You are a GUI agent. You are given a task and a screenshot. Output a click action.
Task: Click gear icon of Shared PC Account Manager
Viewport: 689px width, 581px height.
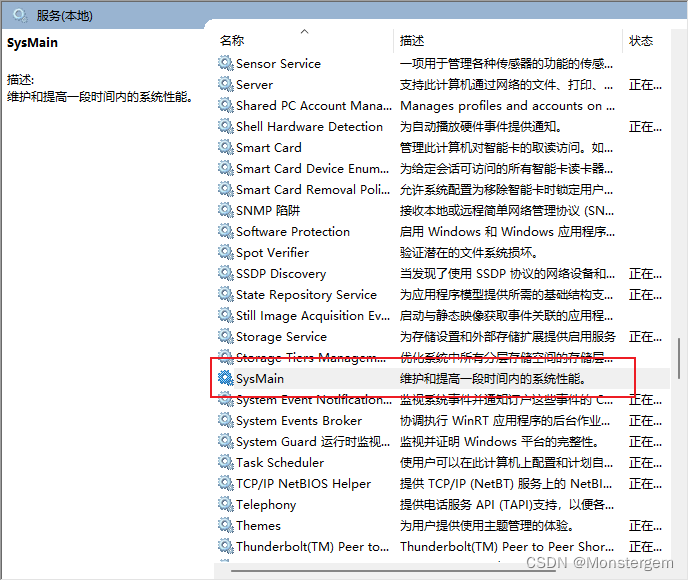pyautogui.click(x=225, y=105)
